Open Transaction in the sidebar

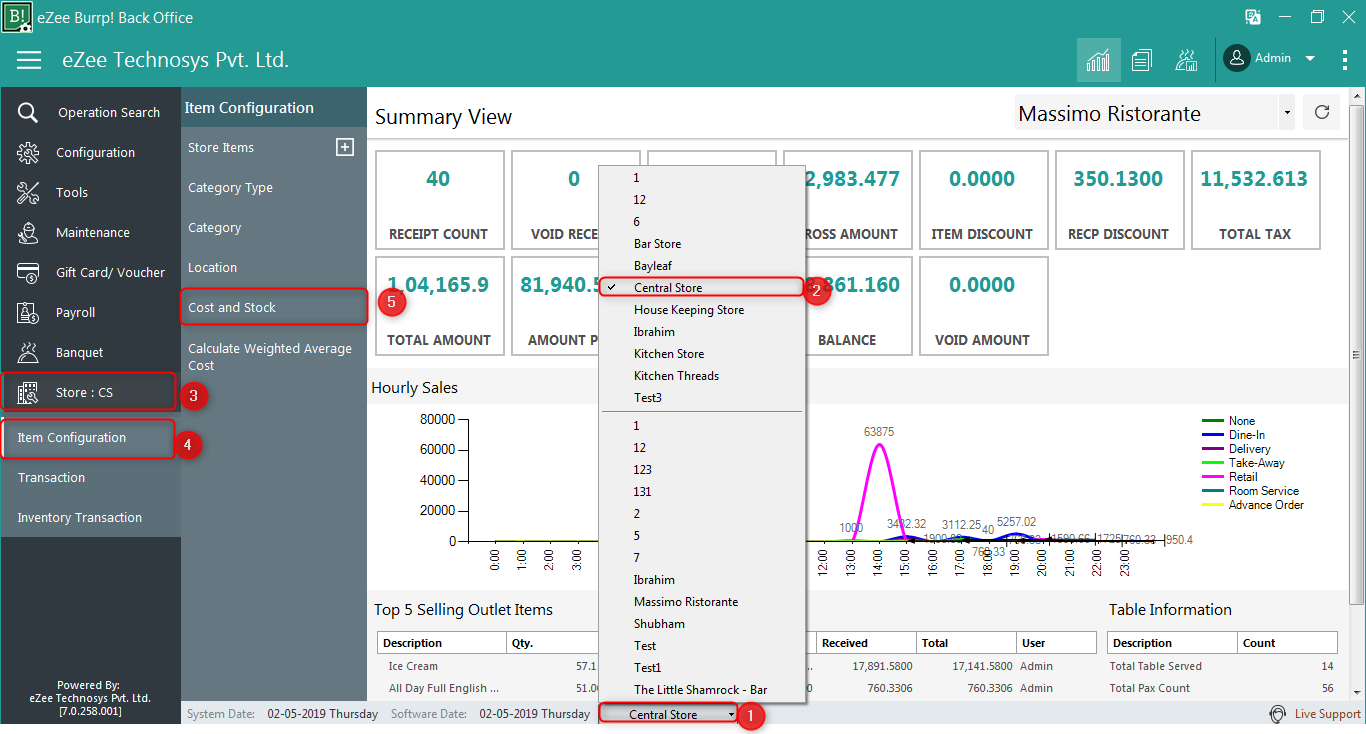[90, 478]
